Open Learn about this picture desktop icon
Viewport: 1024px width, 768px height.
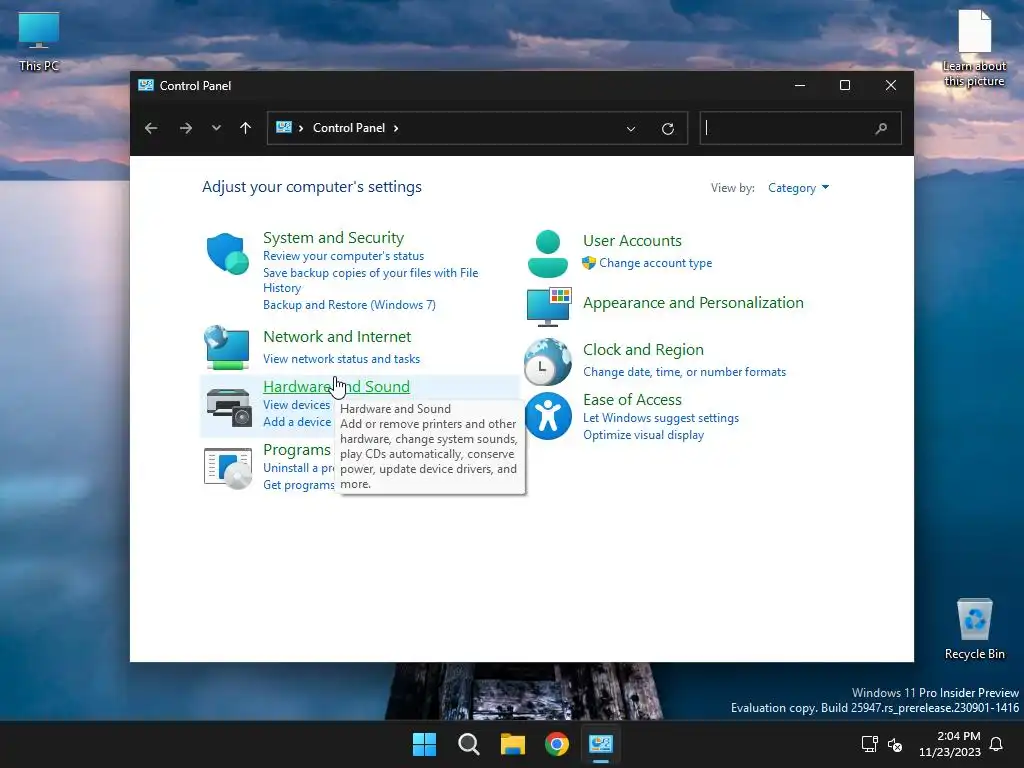point(974,48)
